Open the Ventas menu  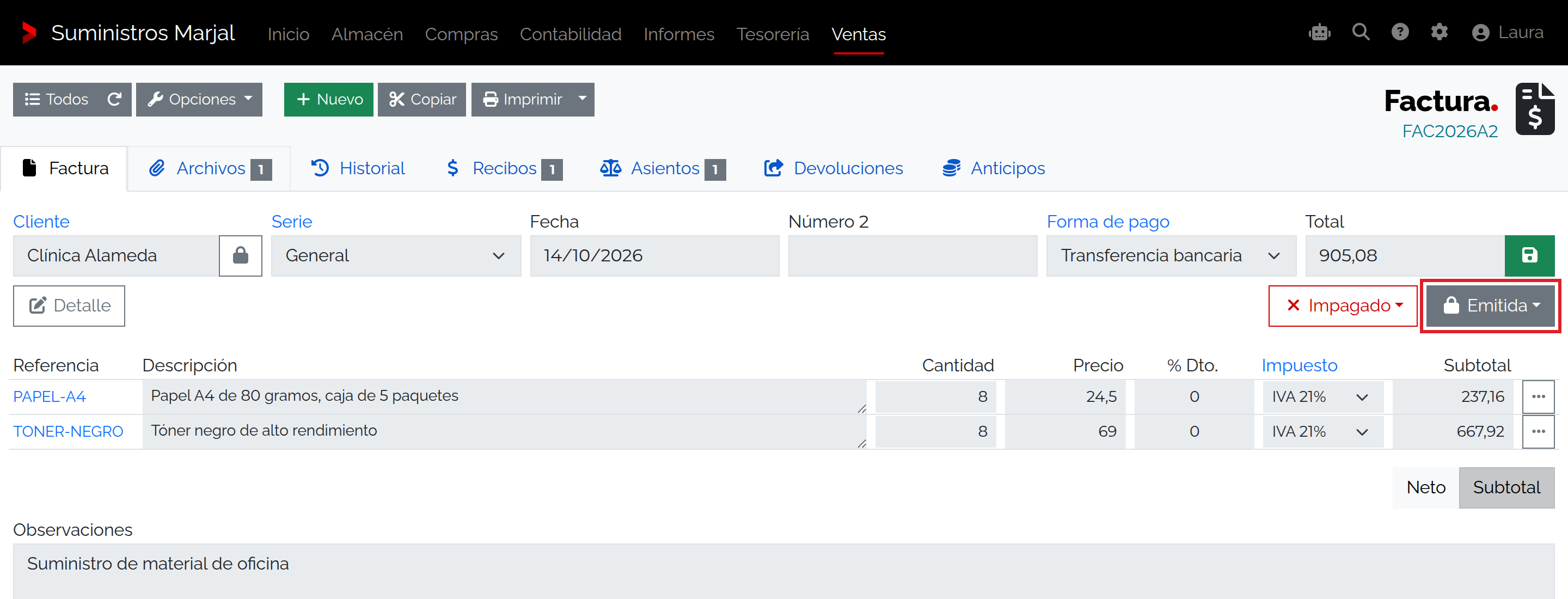(858, 34)
